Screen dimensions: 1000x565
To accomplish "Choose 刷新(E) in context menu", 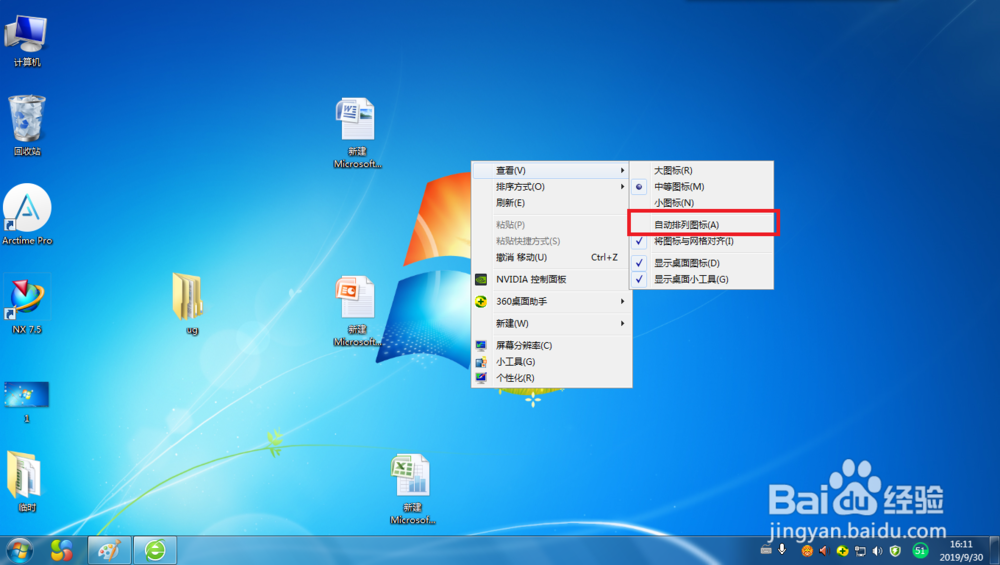I will click(552, 203).
